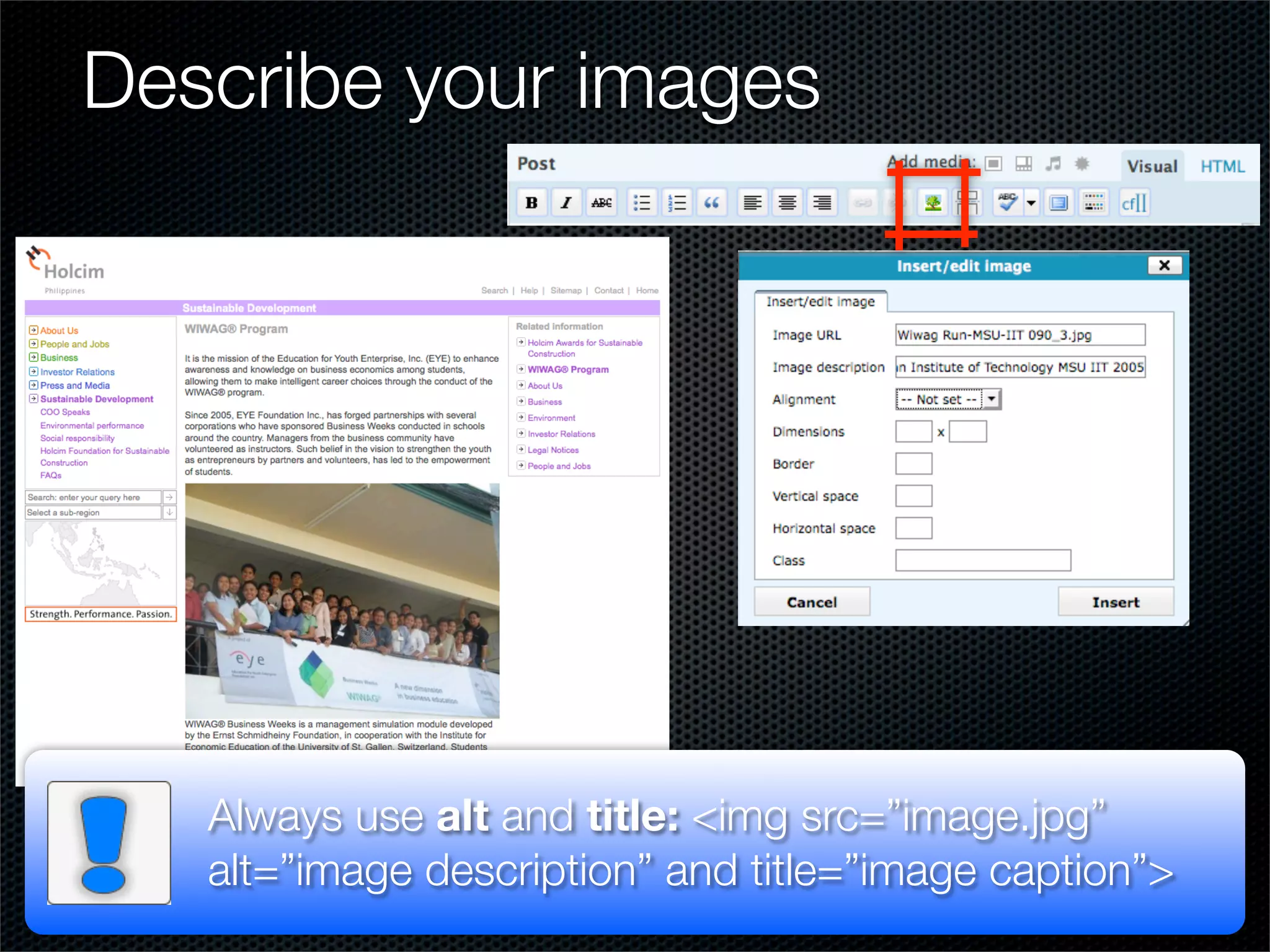The width and height of the screenshot is (1270, 952).
Task: Click the Cancel button in dialog
Action: [x=811, y=602]
